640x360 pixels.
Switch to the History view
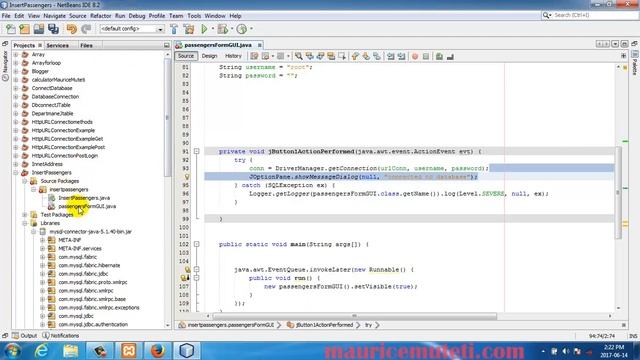(233, 56)
